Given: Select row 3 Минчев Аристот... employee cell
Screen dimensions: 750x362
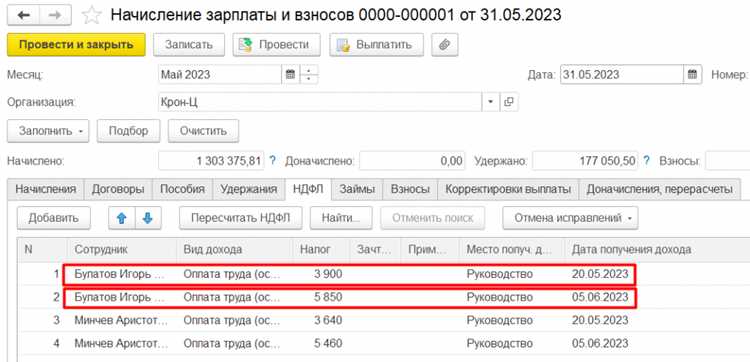Looking at the screenshot, I should 121,320.
